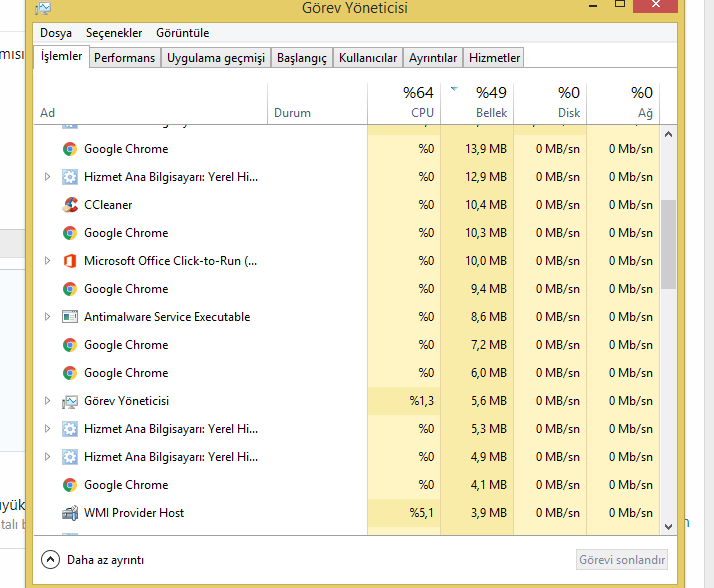Open the Görüntüle menu
714x588 pixels.
pyautogui.click(x=183, y=33)
